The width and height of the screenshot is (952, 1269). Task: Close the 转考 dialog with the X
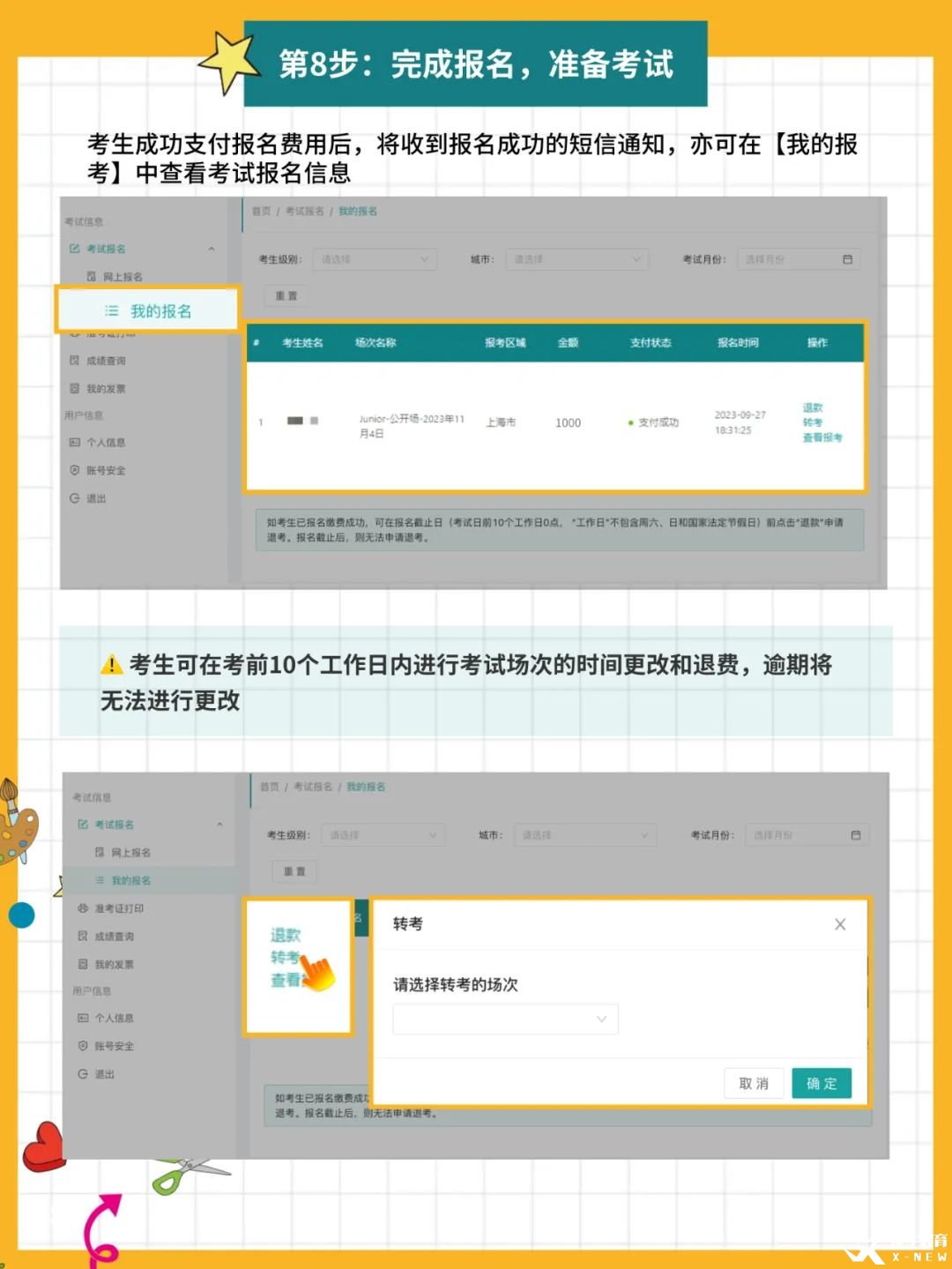click(x=840, y=924)
